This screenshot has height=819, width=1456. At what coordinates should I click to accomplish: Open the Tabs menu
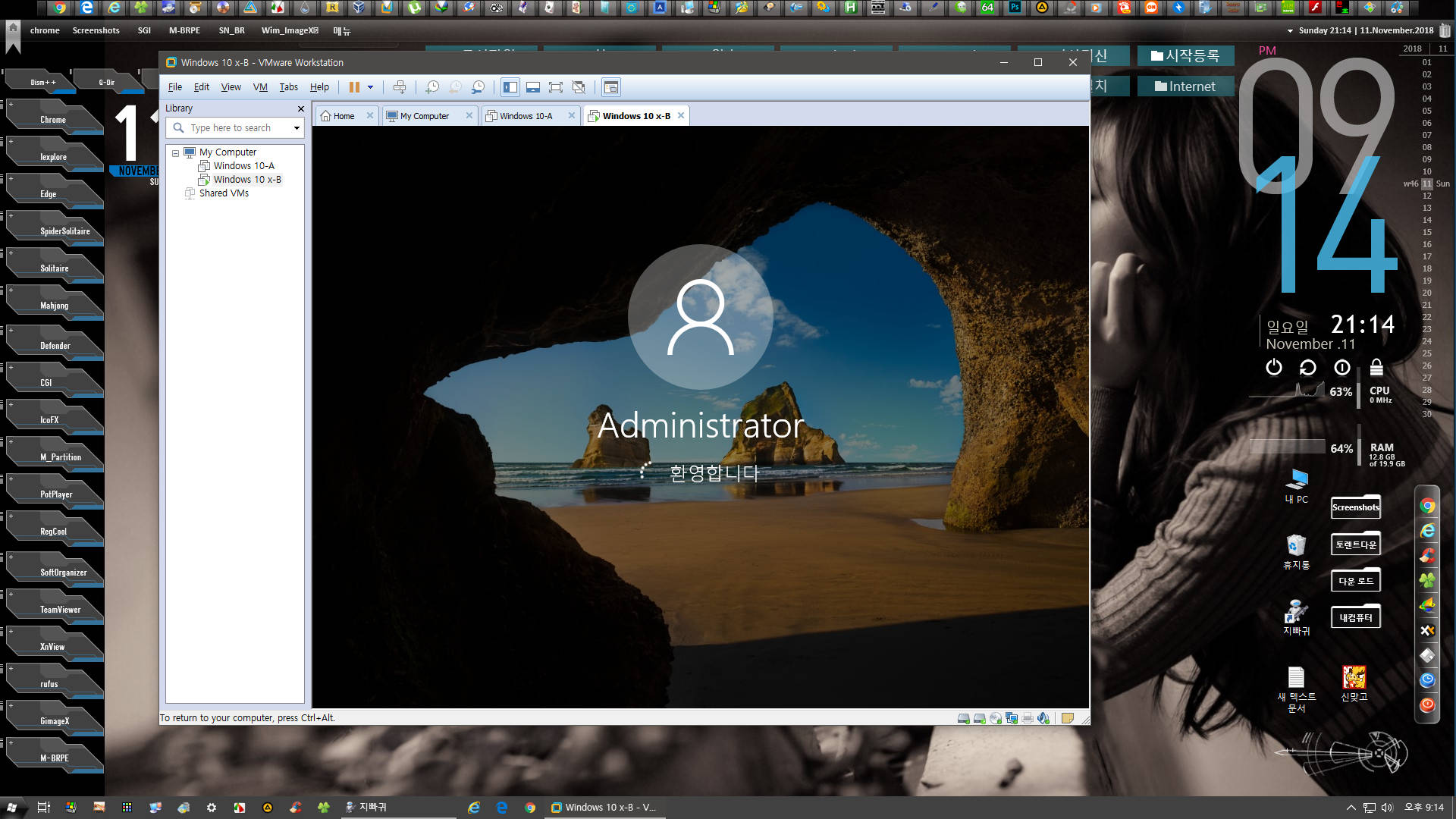coord(289,87)
